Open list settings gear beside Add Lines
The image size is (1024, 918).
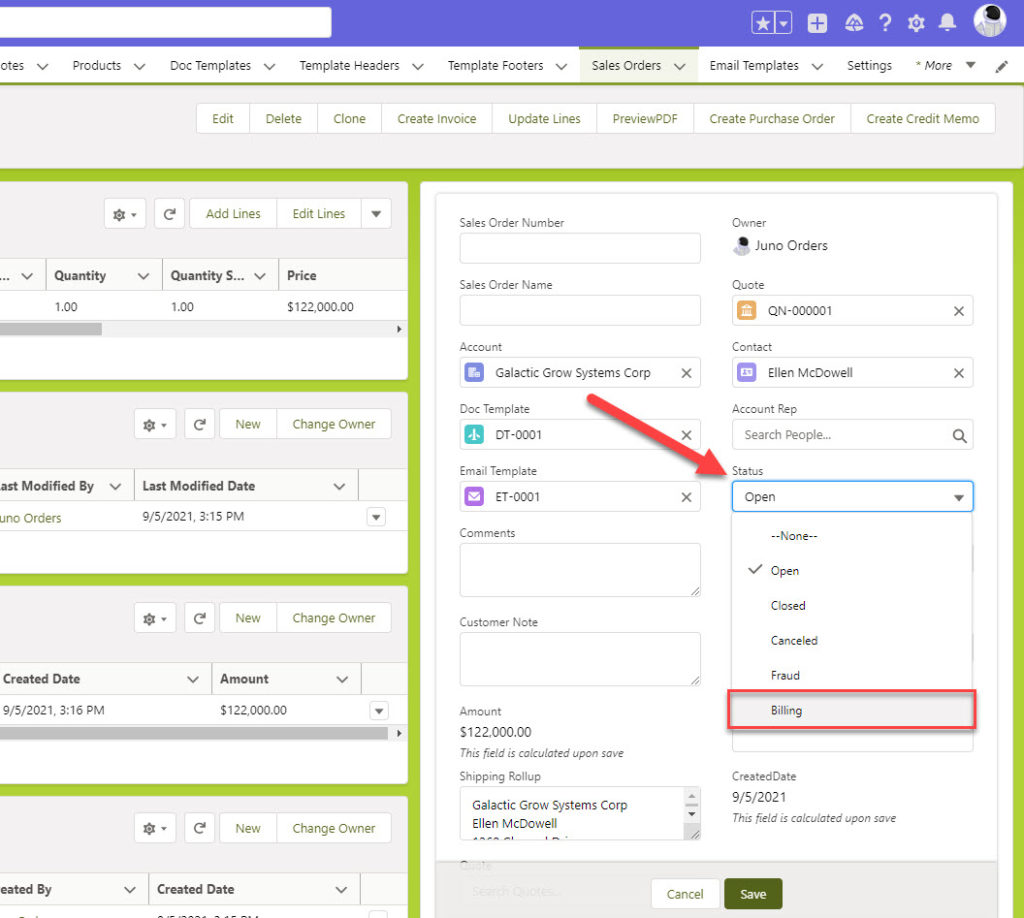coord(124,214)
